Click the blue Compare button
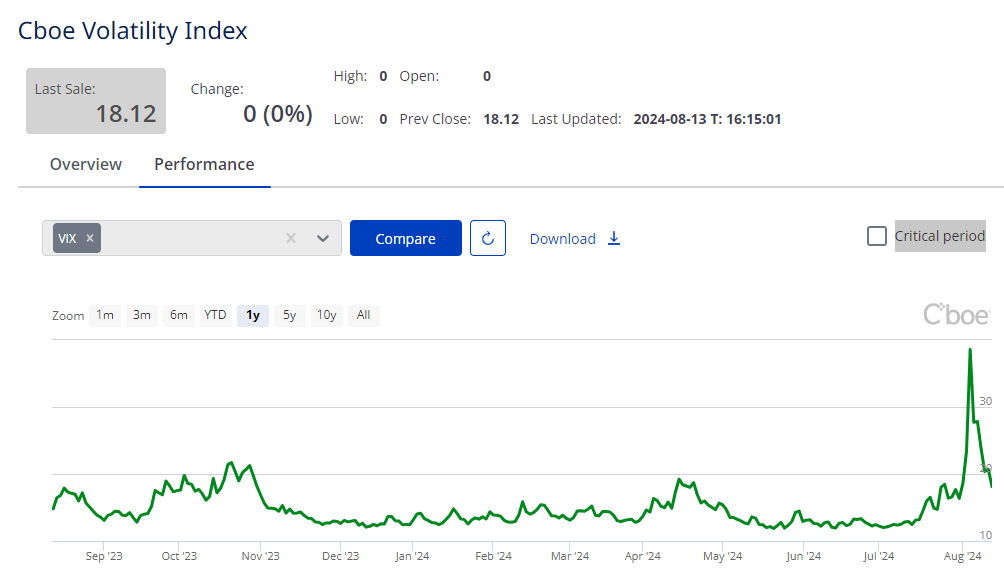The width and height of the screenshot is (1004, 578). 405,238
